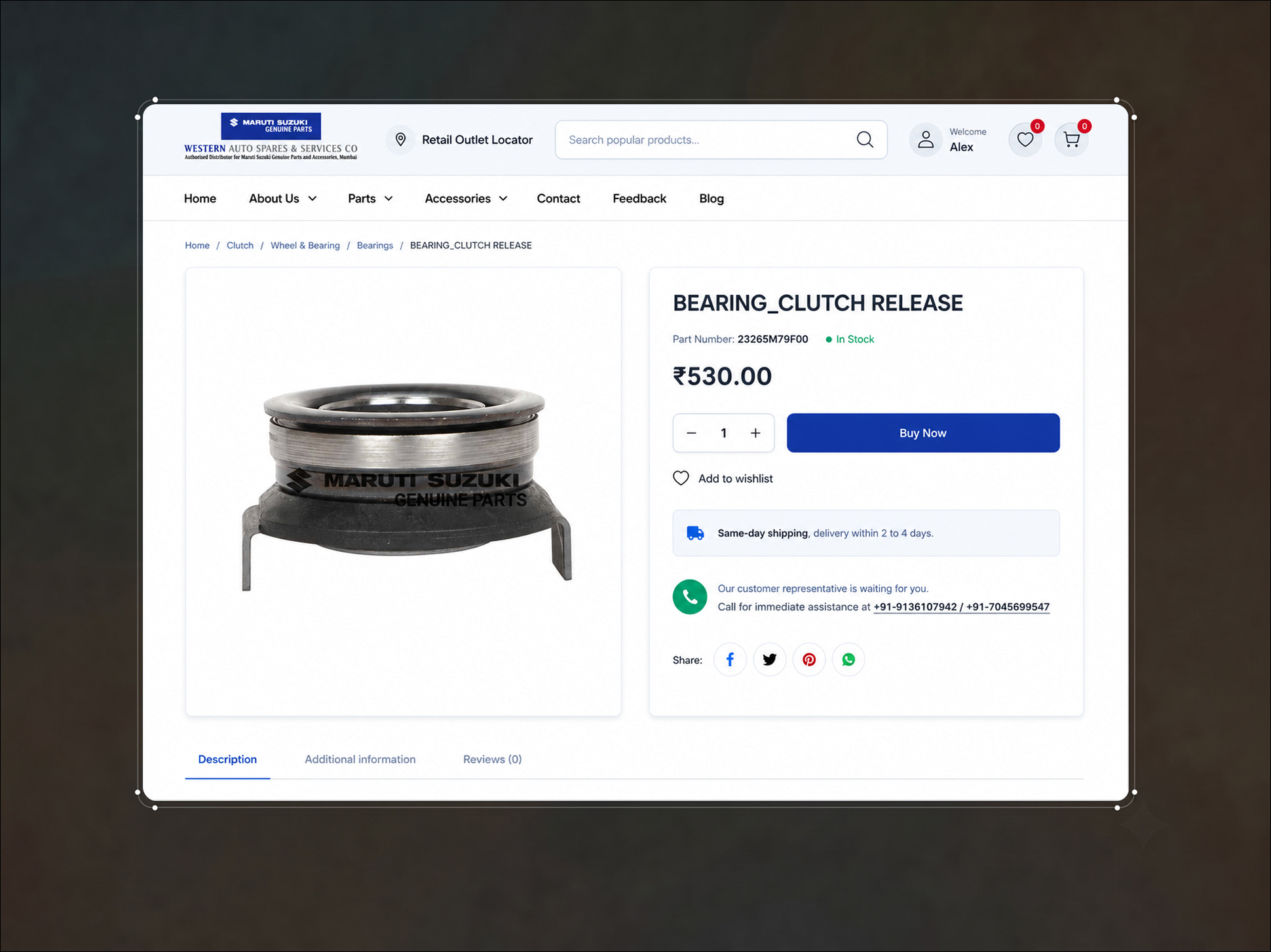
Task: Decrease quantity with the minus button
Action: tap(691, 433)
